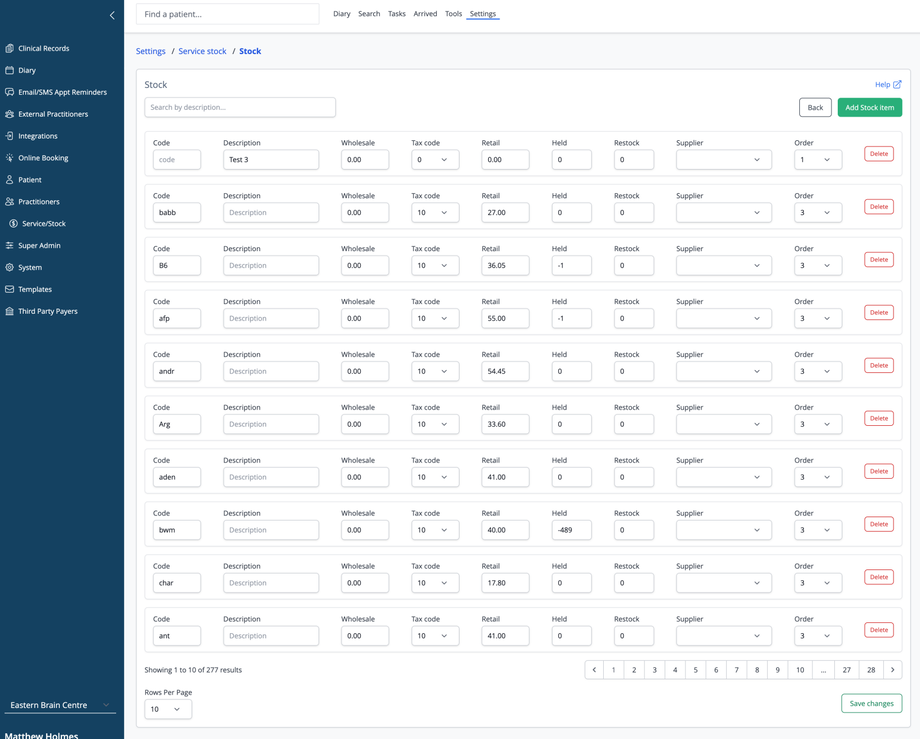This screenshot has width=920, height=739.
Task: Collapse the sidebar with the chevron arrow
Action: pyautogui.click(x=112, y=15)
